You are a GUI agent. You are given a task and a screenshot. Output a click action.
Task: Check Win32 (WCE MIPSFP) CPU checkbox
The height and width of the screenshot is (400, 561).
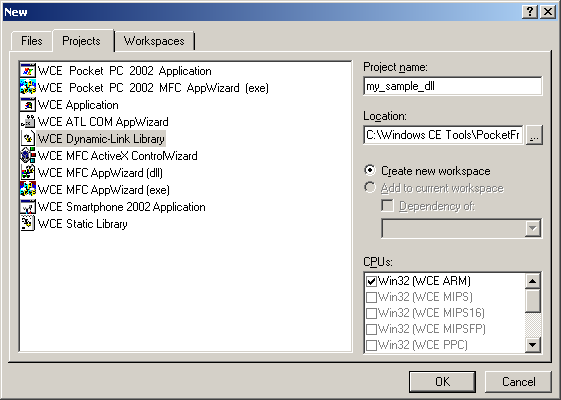(371, 329)
